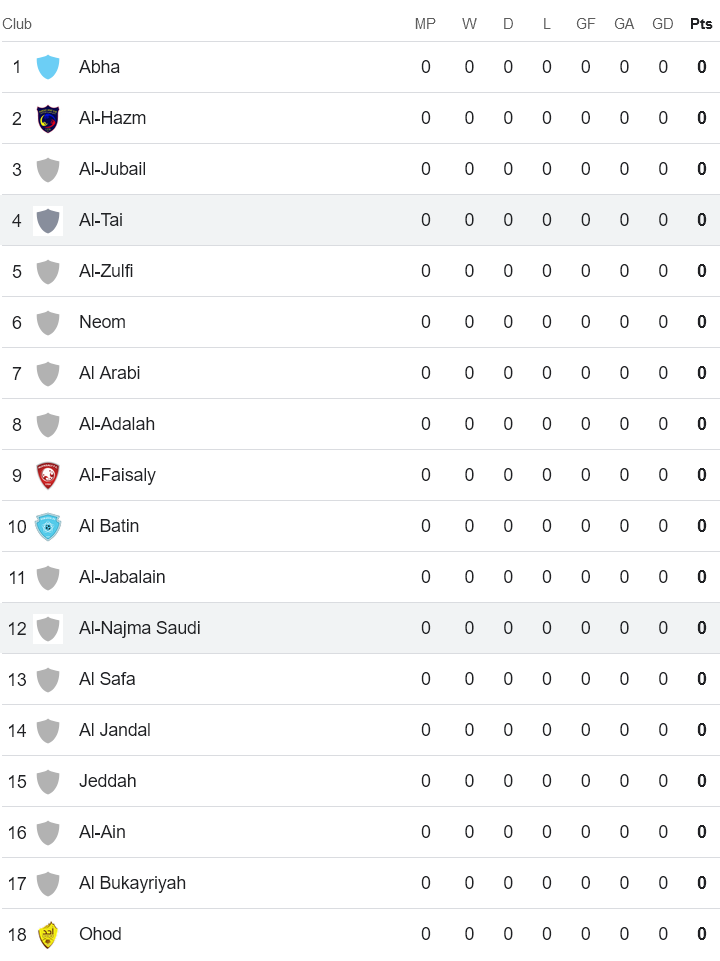720x961 pixels.
Task: Click the Abha club crest icon
Action: (48, 67)
